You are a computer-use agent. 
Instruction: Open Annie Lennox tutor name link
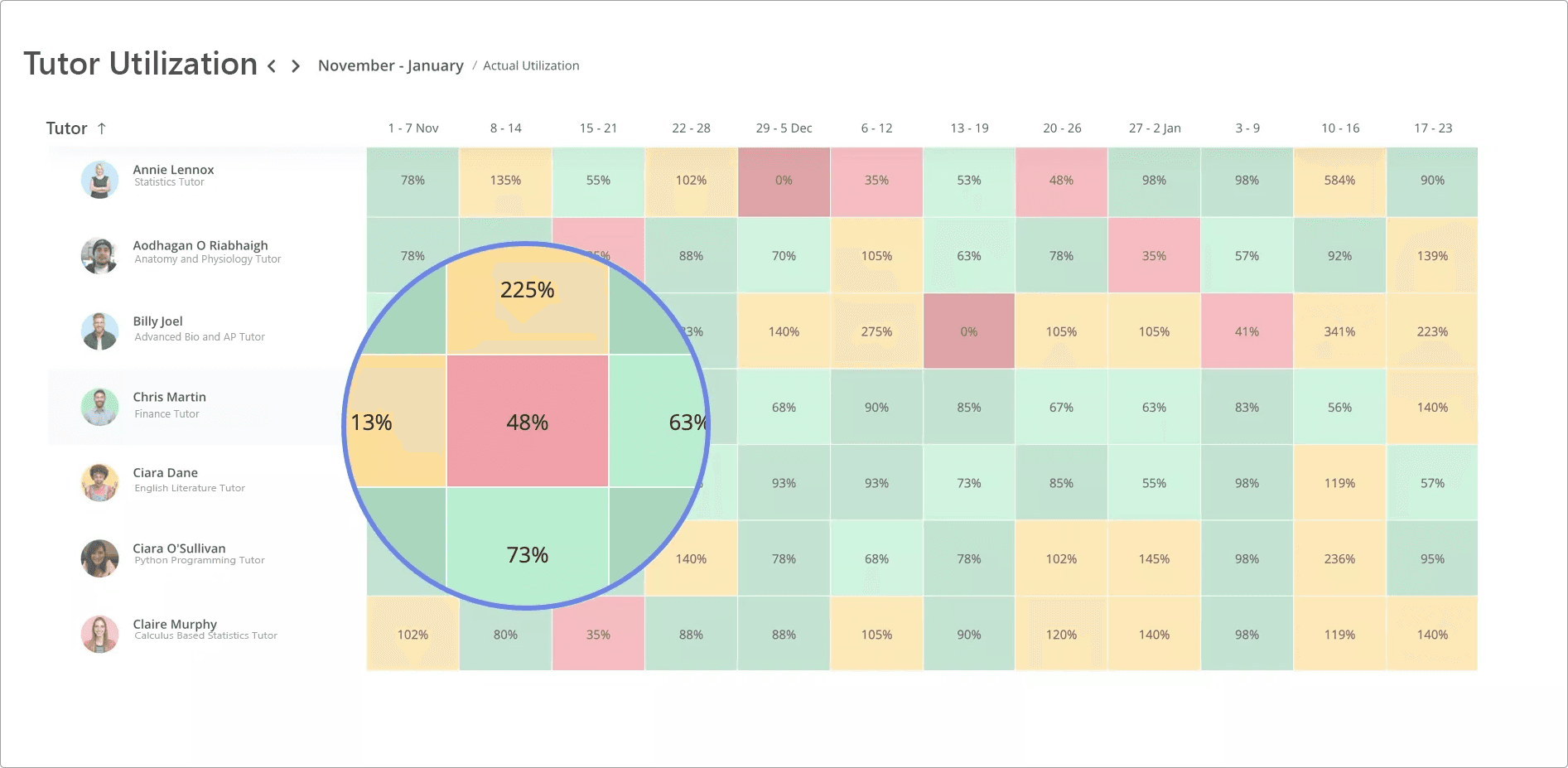click(x=173, y=170)
